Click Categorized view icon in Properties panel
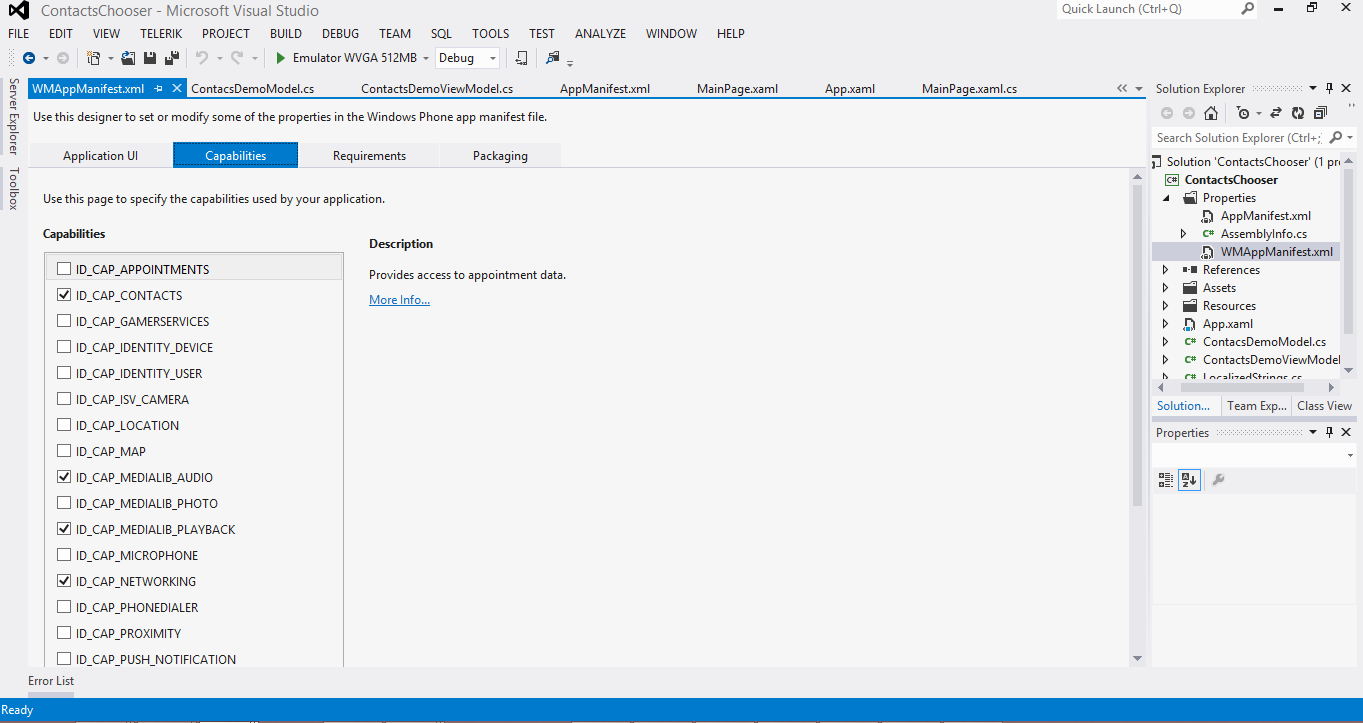 pos(1166,479)
